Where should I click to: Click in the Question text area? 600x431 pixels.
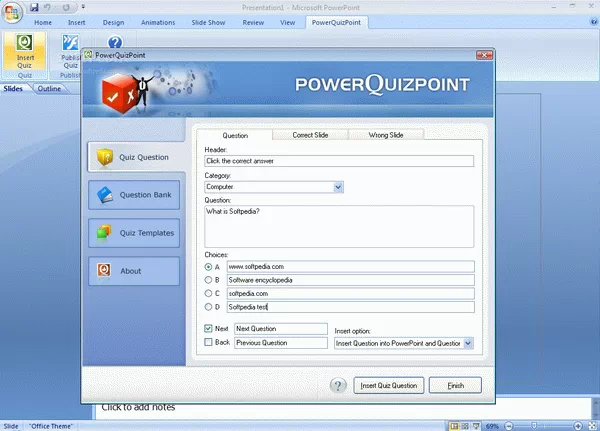tap(339, 226)
